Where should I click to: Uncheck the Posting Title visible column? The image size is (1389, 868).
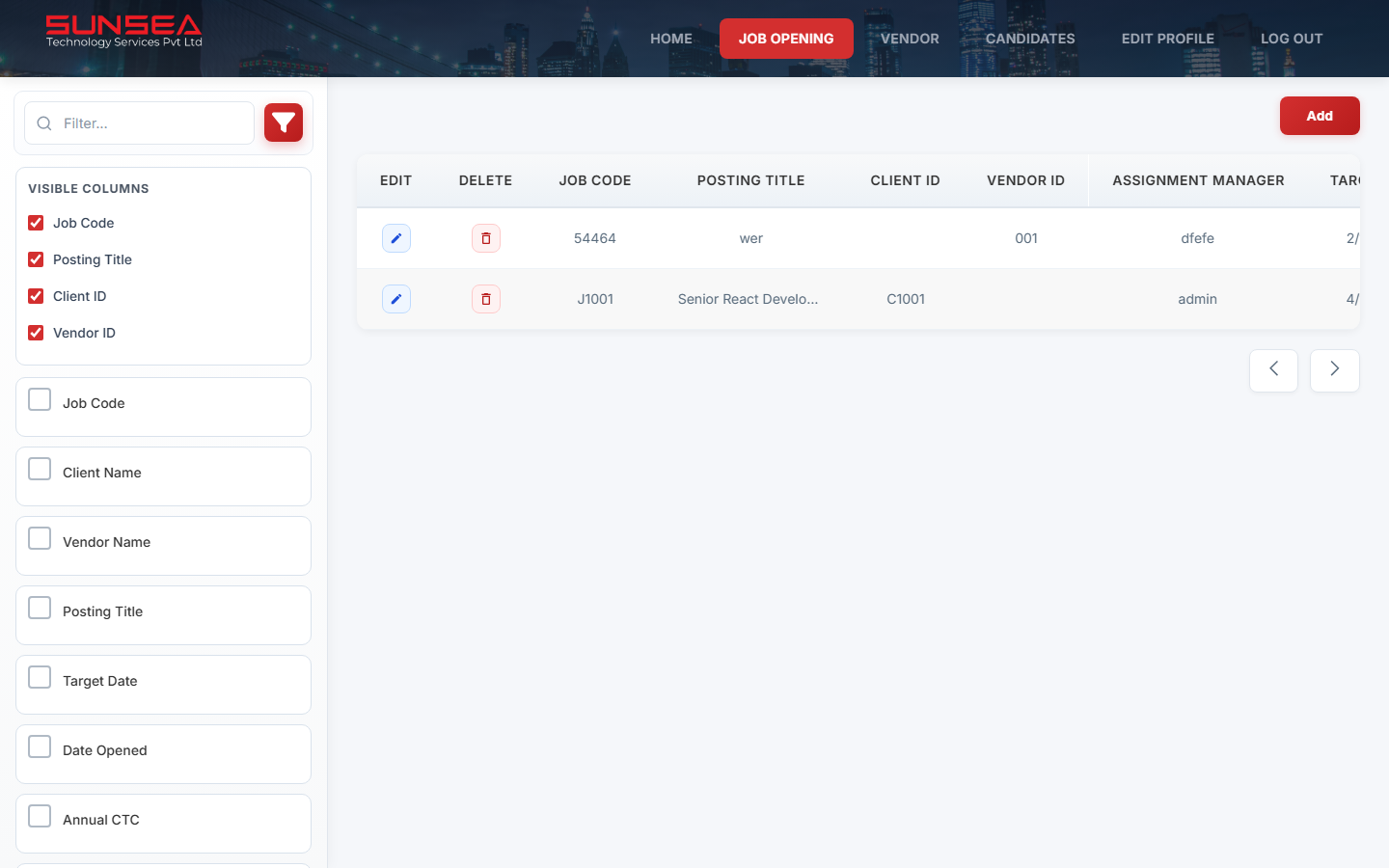[x=36, y=259]
